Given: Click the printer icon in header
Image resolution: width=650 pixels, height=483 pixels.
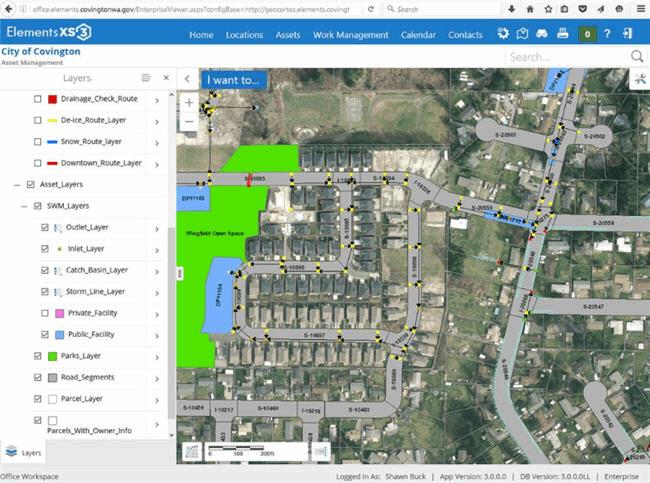Looking at the screenshot, I should pyautogui.click(x=563, y=34).
